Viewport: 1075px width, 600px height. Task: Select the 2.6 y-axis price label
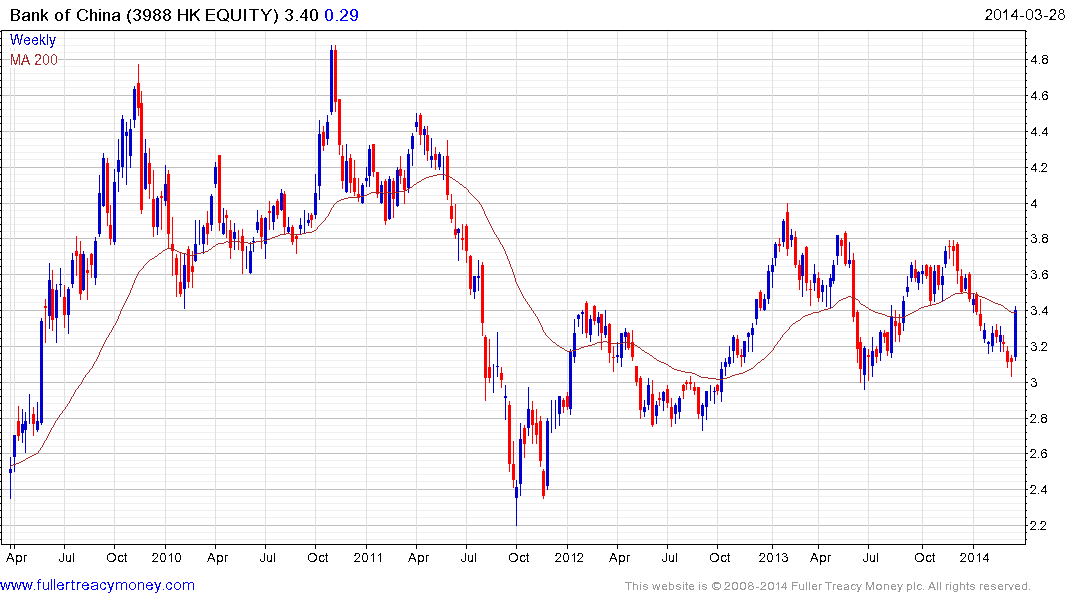tap(1039, 454)
